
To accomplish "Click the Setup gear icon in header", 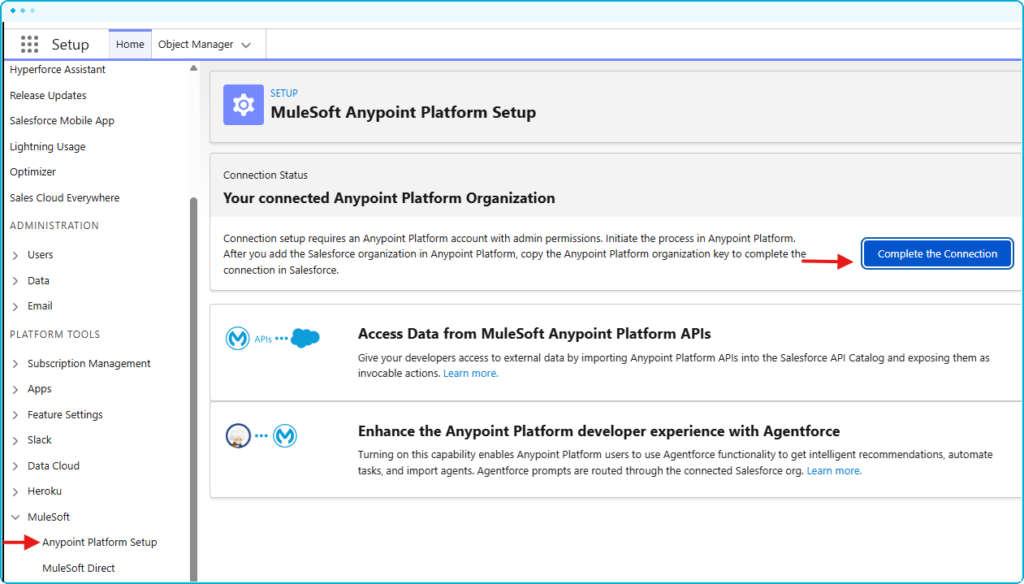I will [244, 105].
